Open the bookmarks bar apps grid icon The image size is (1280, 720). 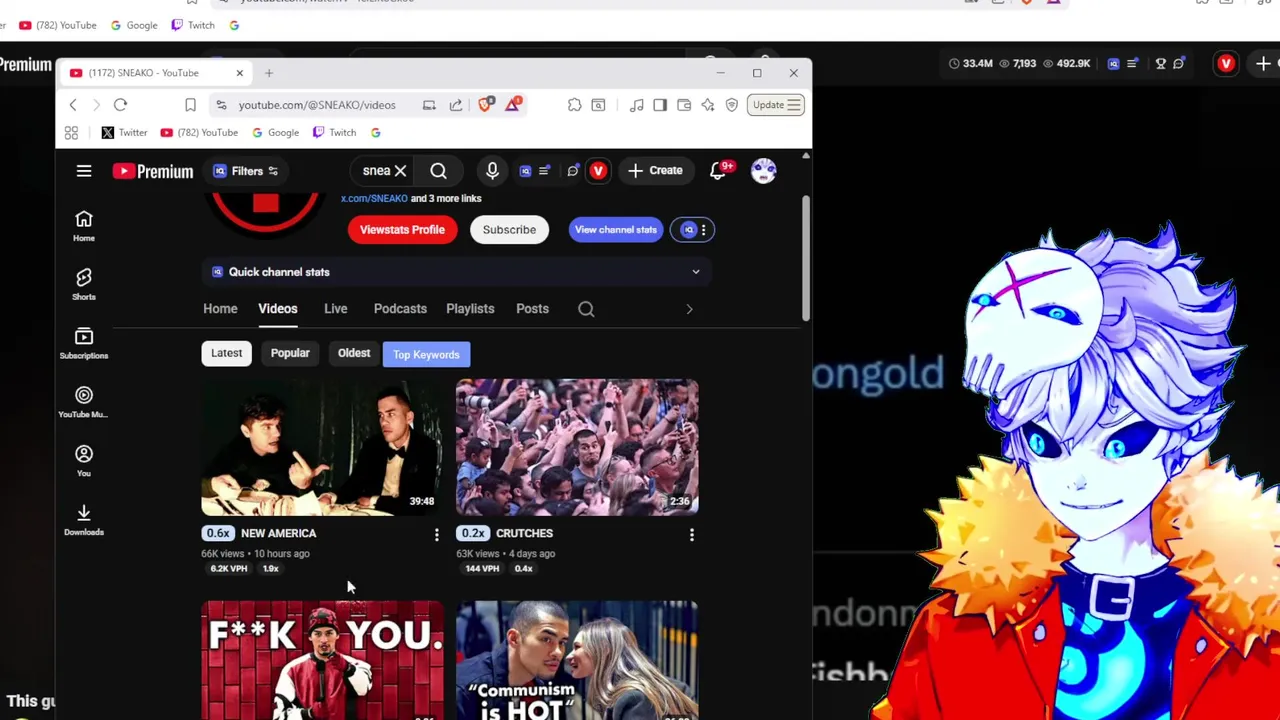tap(71, 132)
